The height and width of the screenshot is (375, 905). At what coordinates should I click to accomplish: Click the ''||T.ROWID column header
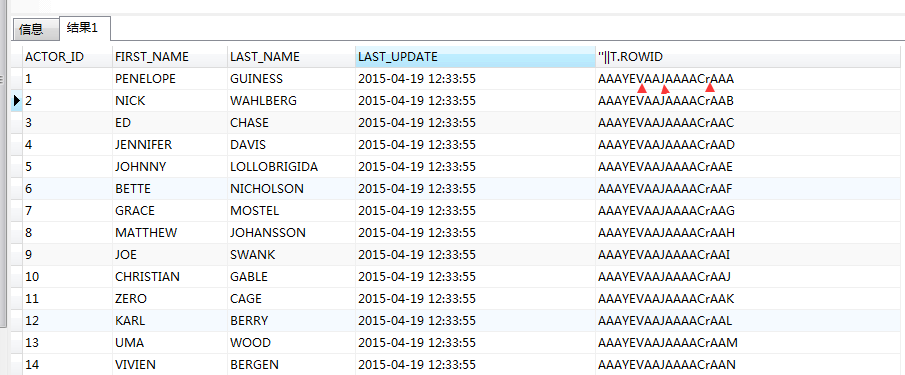click(750, 57)
